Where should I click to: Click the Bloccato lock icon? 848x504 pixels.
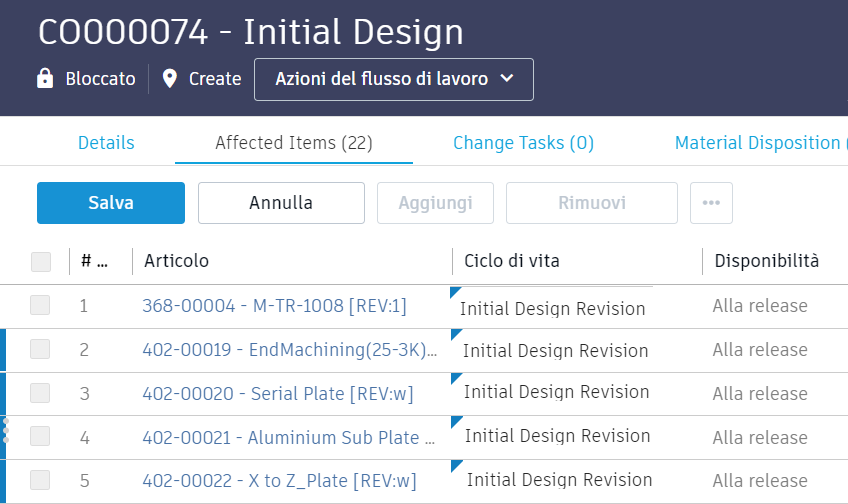click(45, 79)
